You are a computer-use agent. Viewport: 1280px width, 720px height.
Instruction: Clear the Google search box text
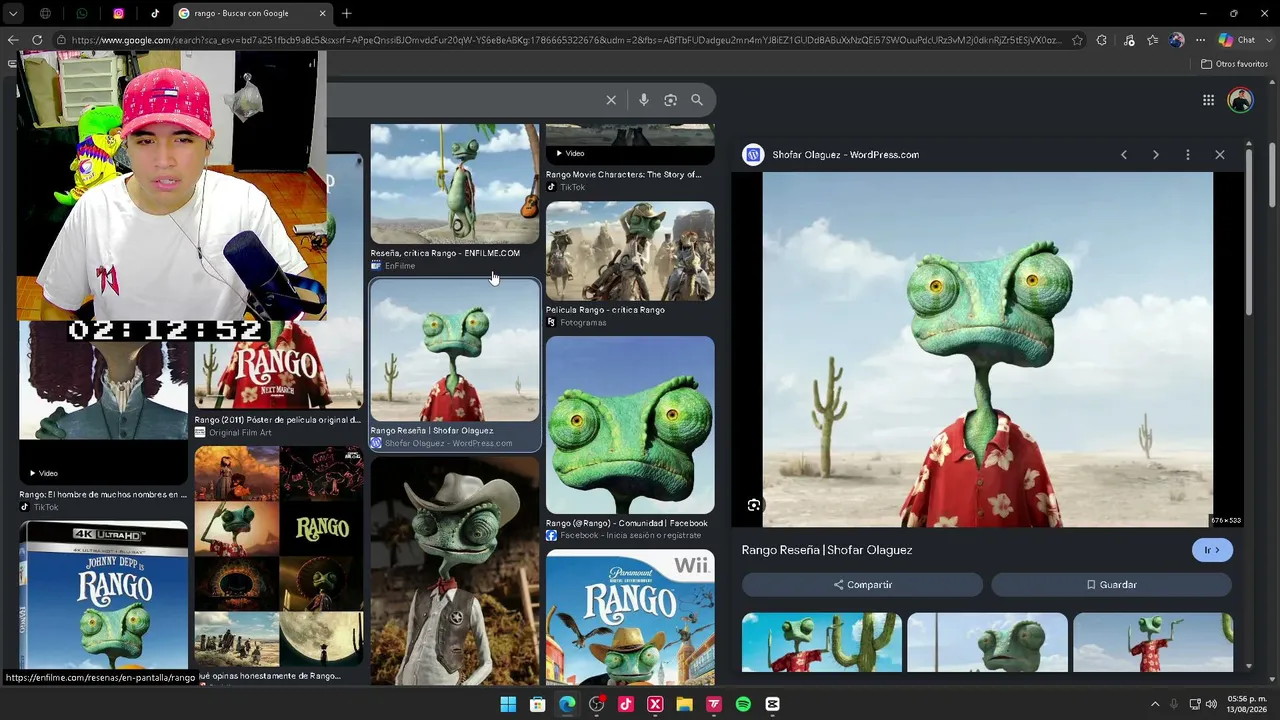[x=611, y=100]
